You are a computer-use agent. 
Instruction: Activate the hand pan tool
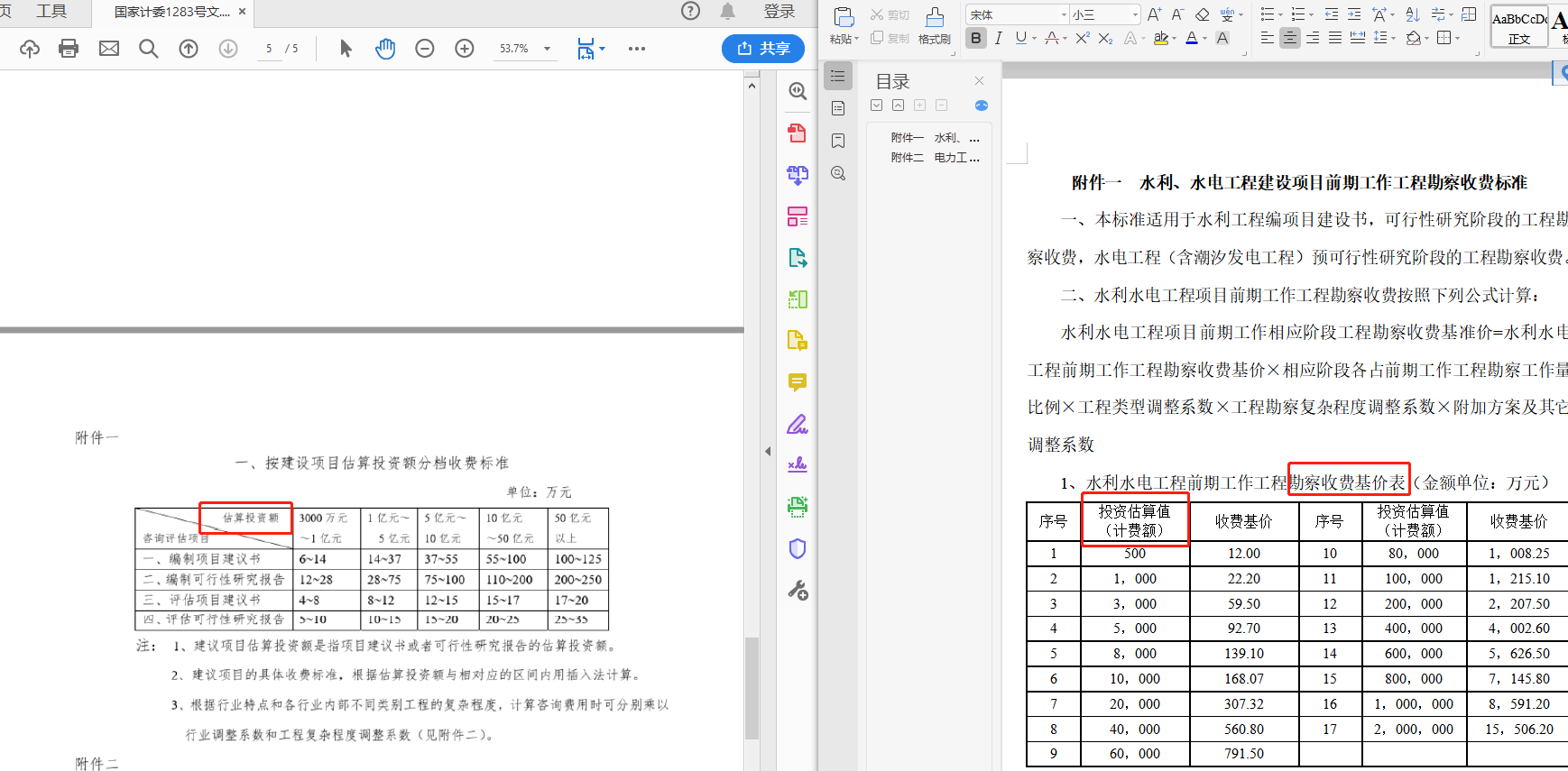(385, 49)
